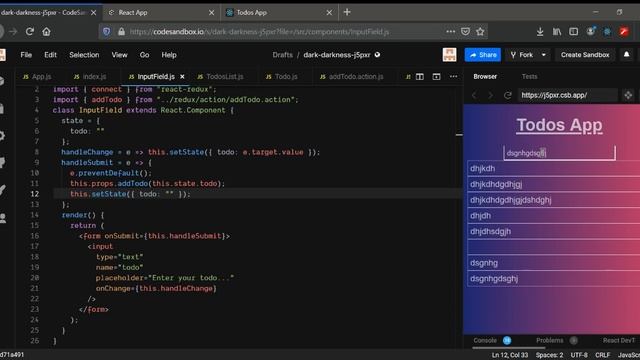Switch to the Todos App browser tab
640x360 pixels.
(x=280, y=13)
